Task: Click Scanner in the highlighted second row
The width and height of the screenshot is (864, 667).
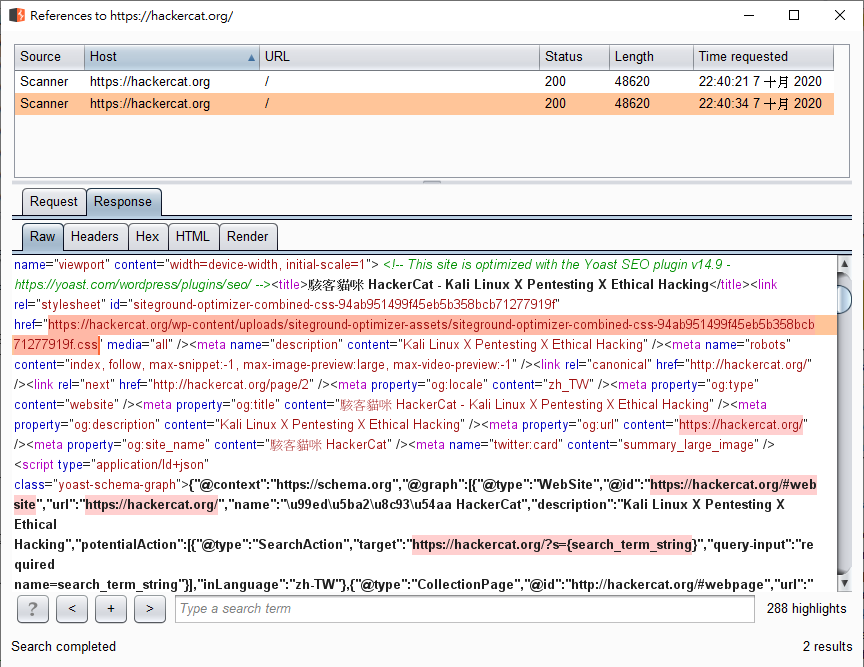Action: click(x=44, y=104)
